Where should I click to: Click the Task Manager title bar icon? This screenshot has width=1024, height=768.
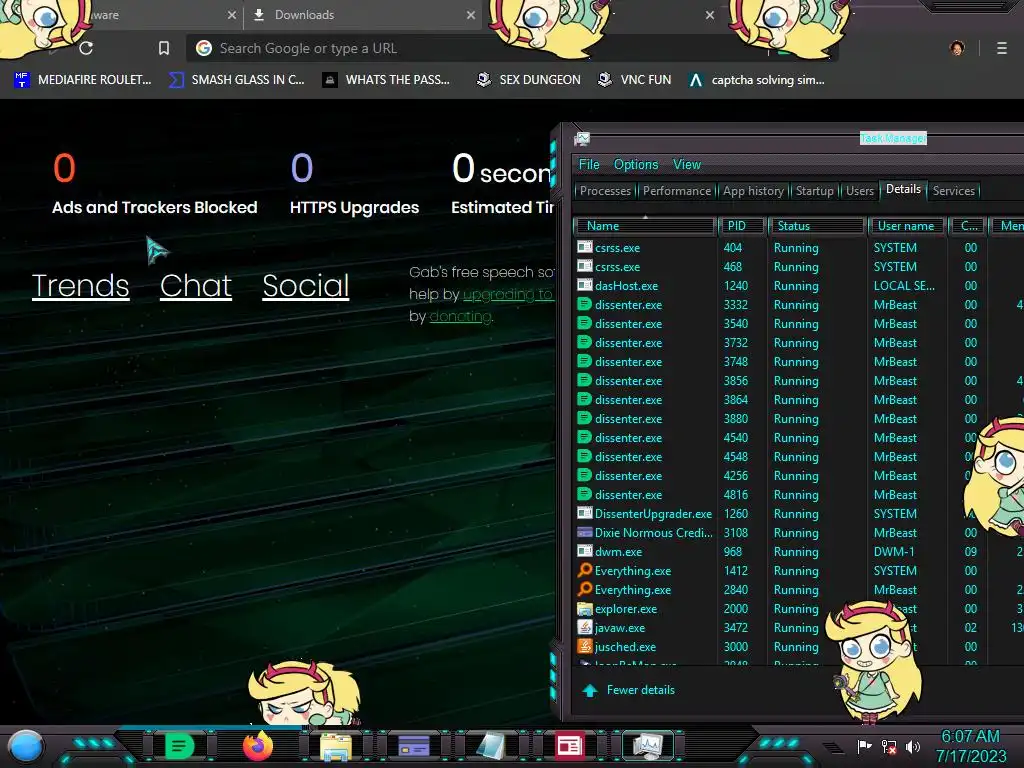point(582,138)
